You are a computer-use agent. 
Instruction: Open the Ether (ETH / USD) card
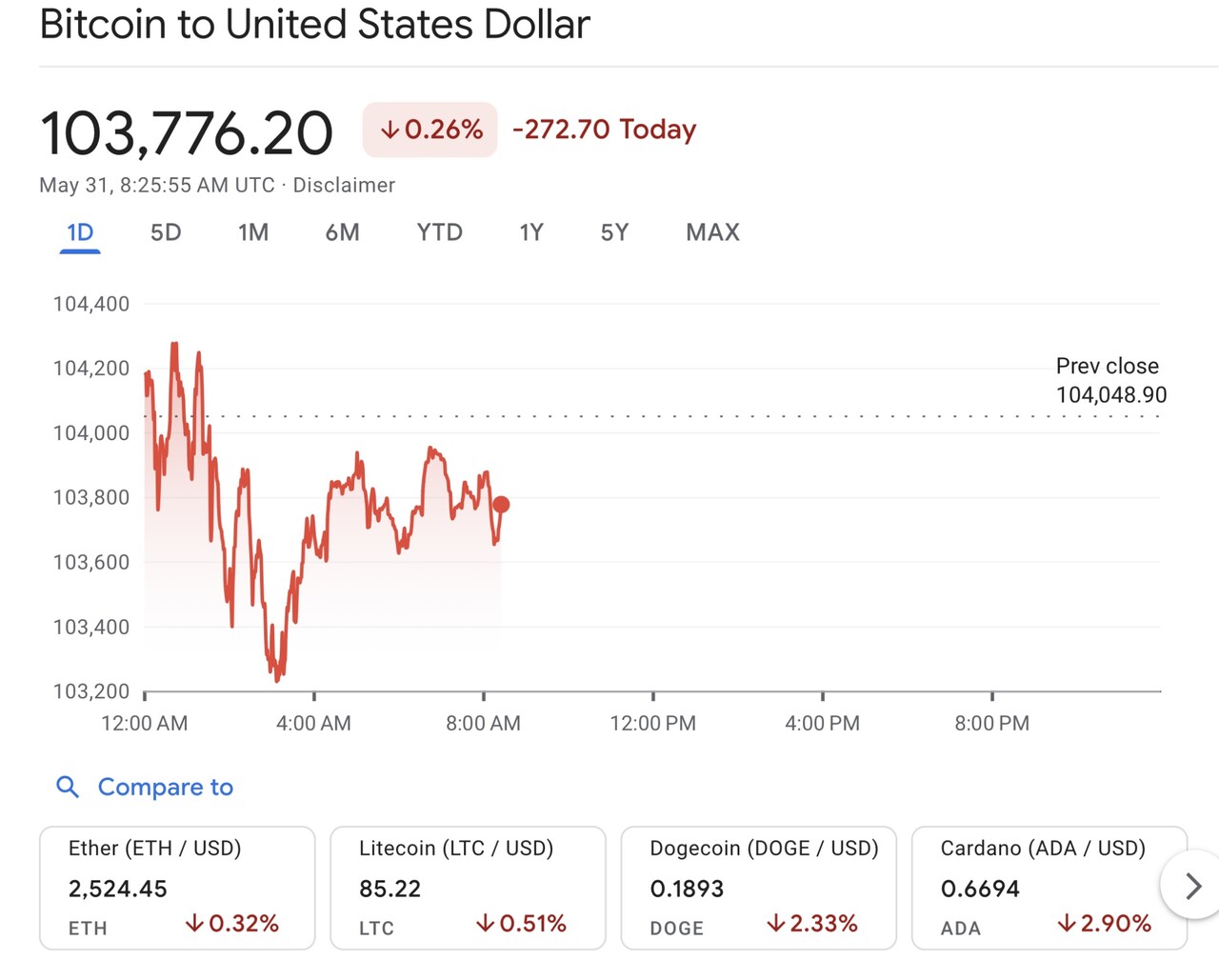(x=177, y=888)
